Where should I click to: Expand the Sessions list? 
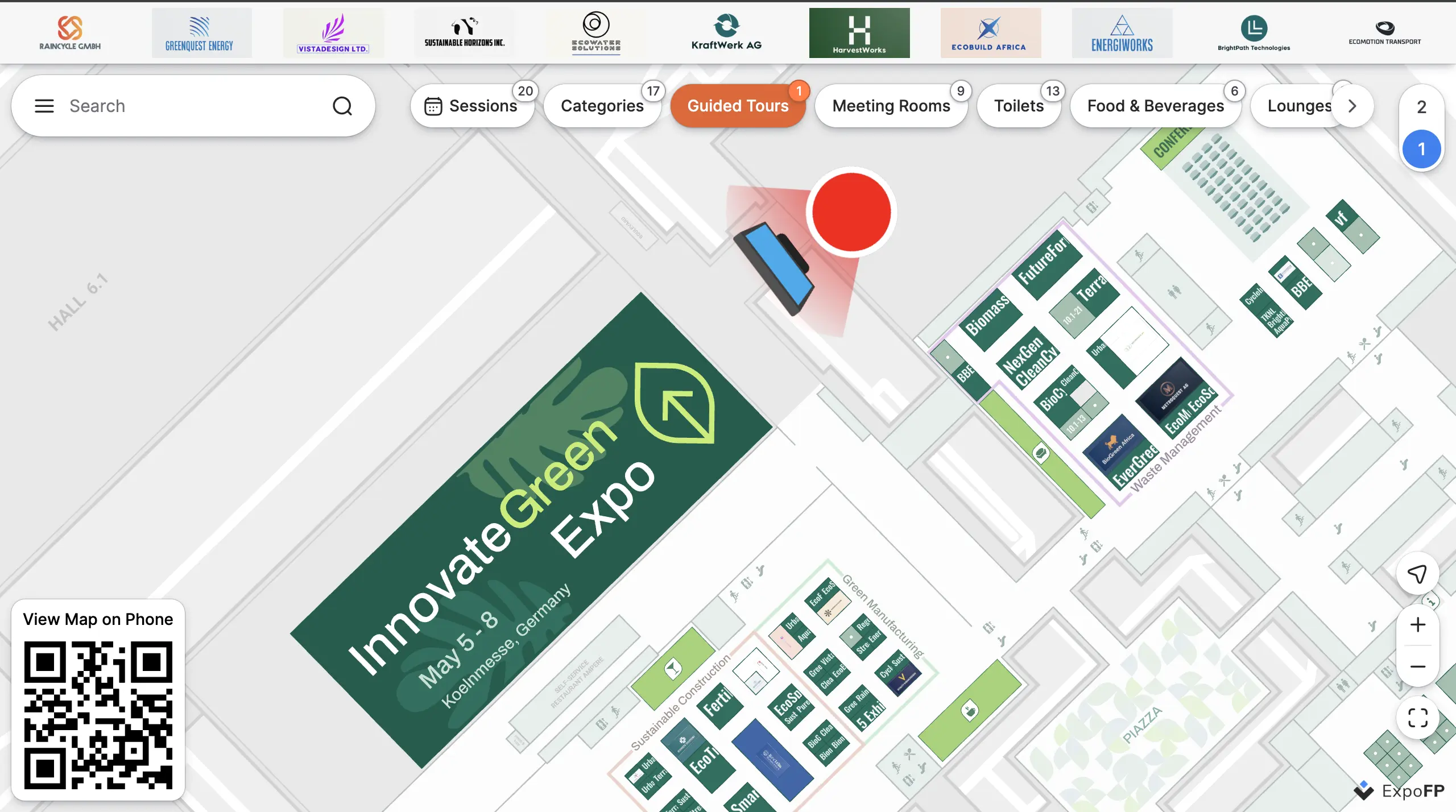472,106
